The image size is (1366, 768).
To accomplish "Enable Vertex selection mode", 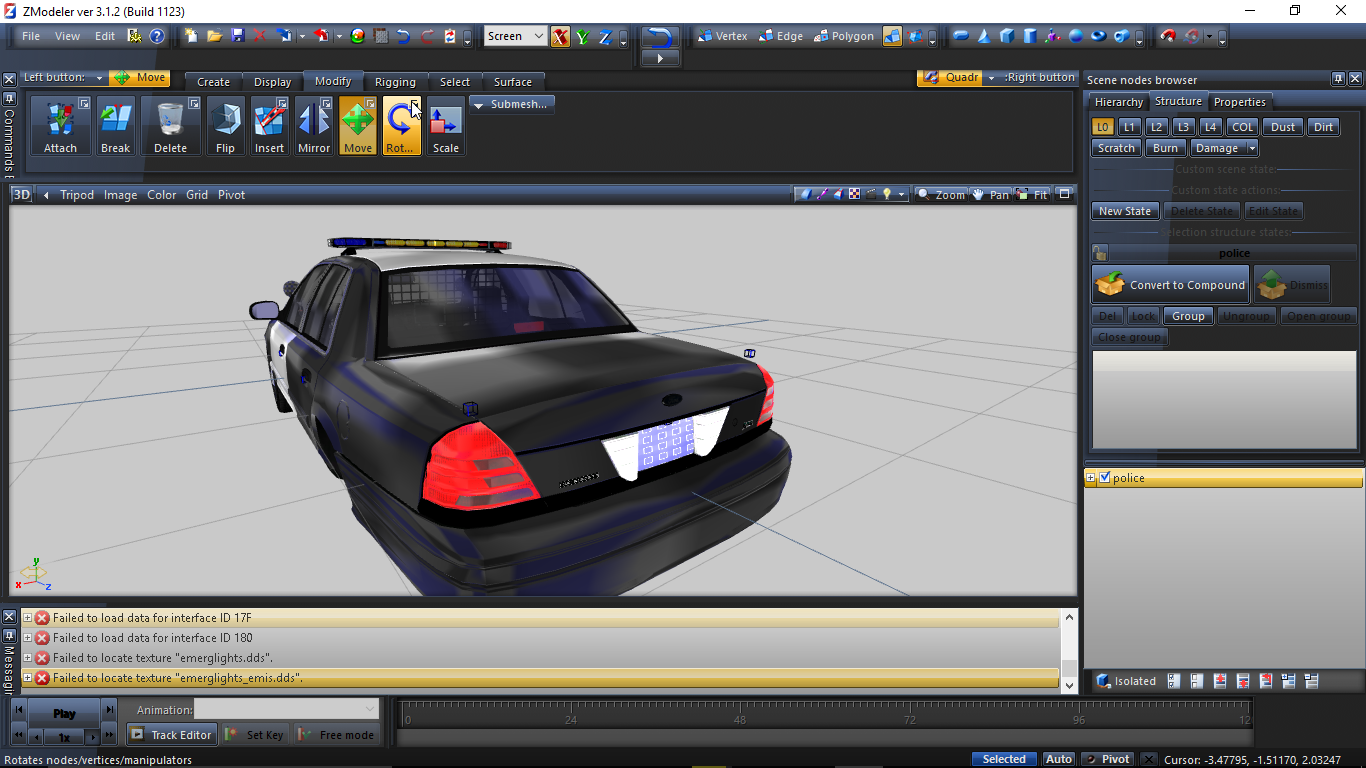I will click(721, 36).
